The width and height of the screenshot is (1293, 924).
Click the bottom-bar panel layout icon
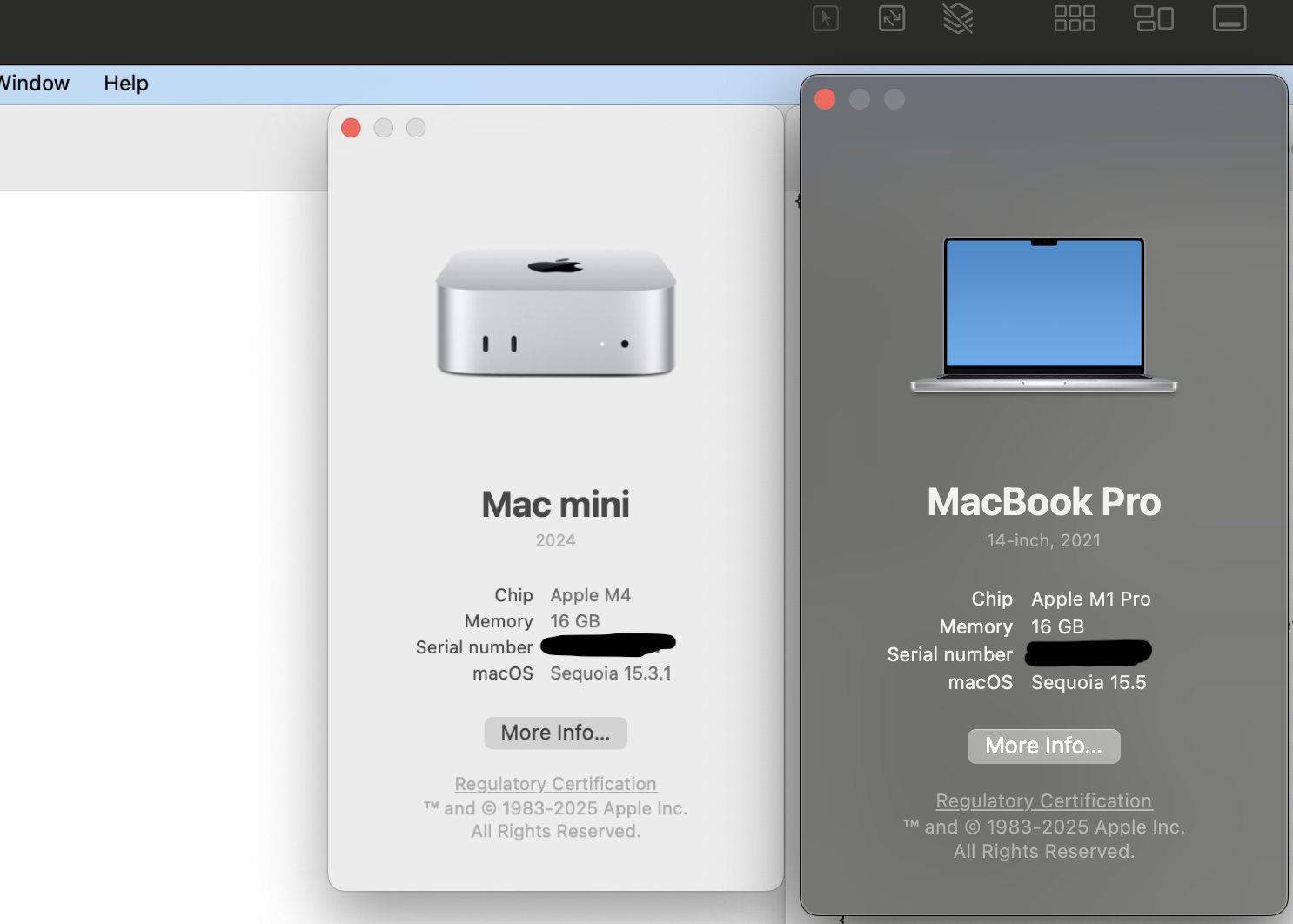1229,18
